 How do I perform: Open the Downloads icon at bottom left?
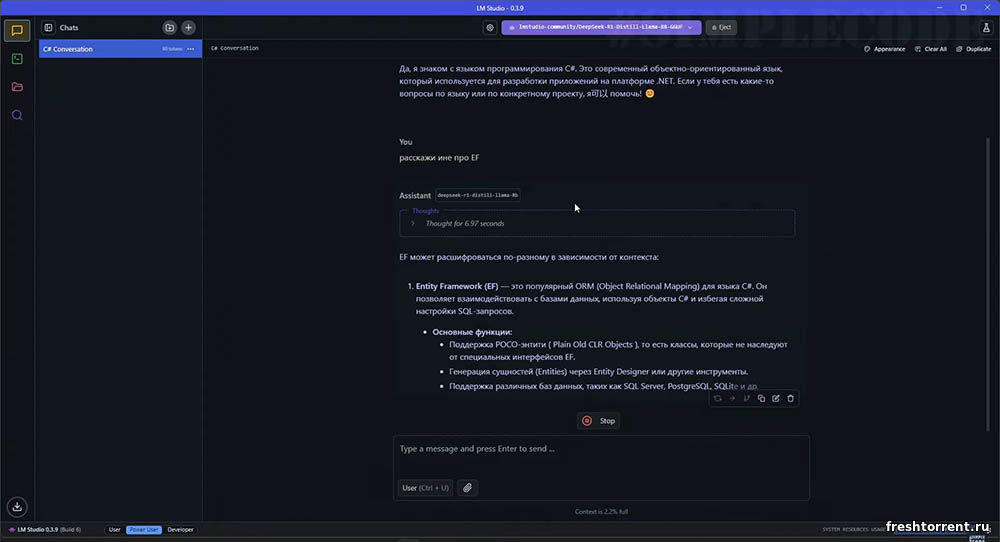tap(17, 506)
